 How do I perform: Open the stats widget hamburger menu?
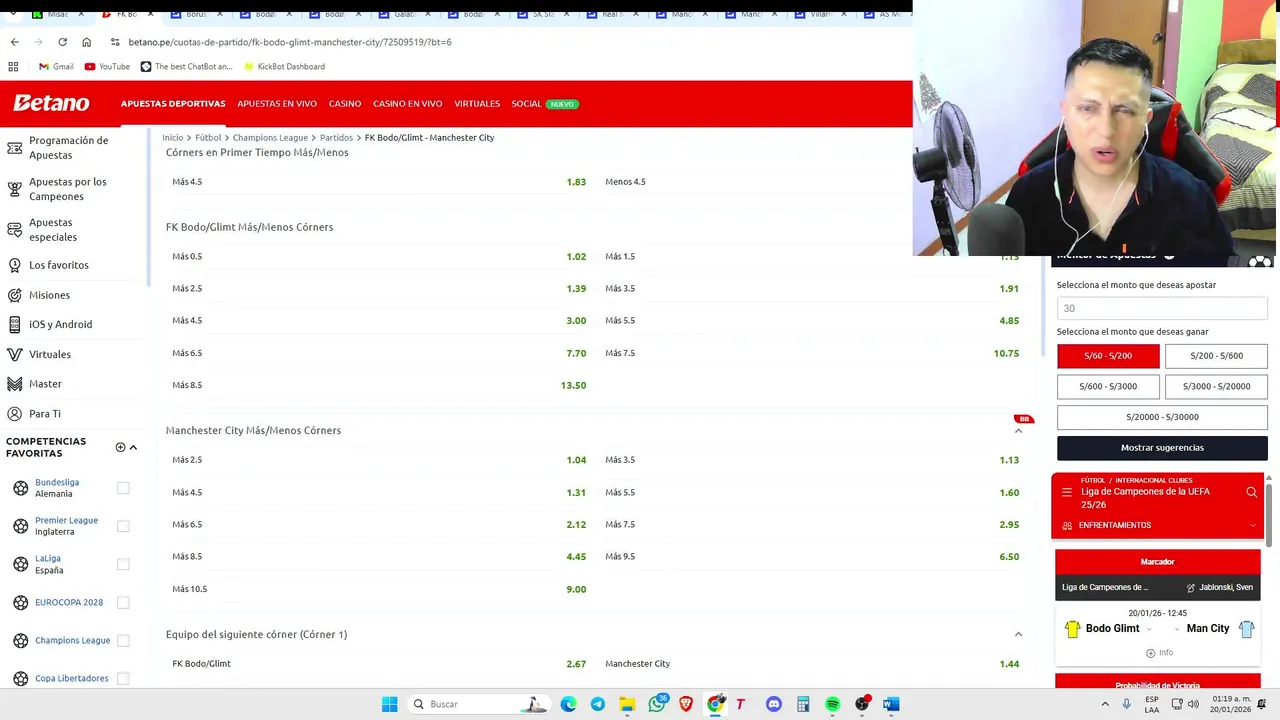1066,492
